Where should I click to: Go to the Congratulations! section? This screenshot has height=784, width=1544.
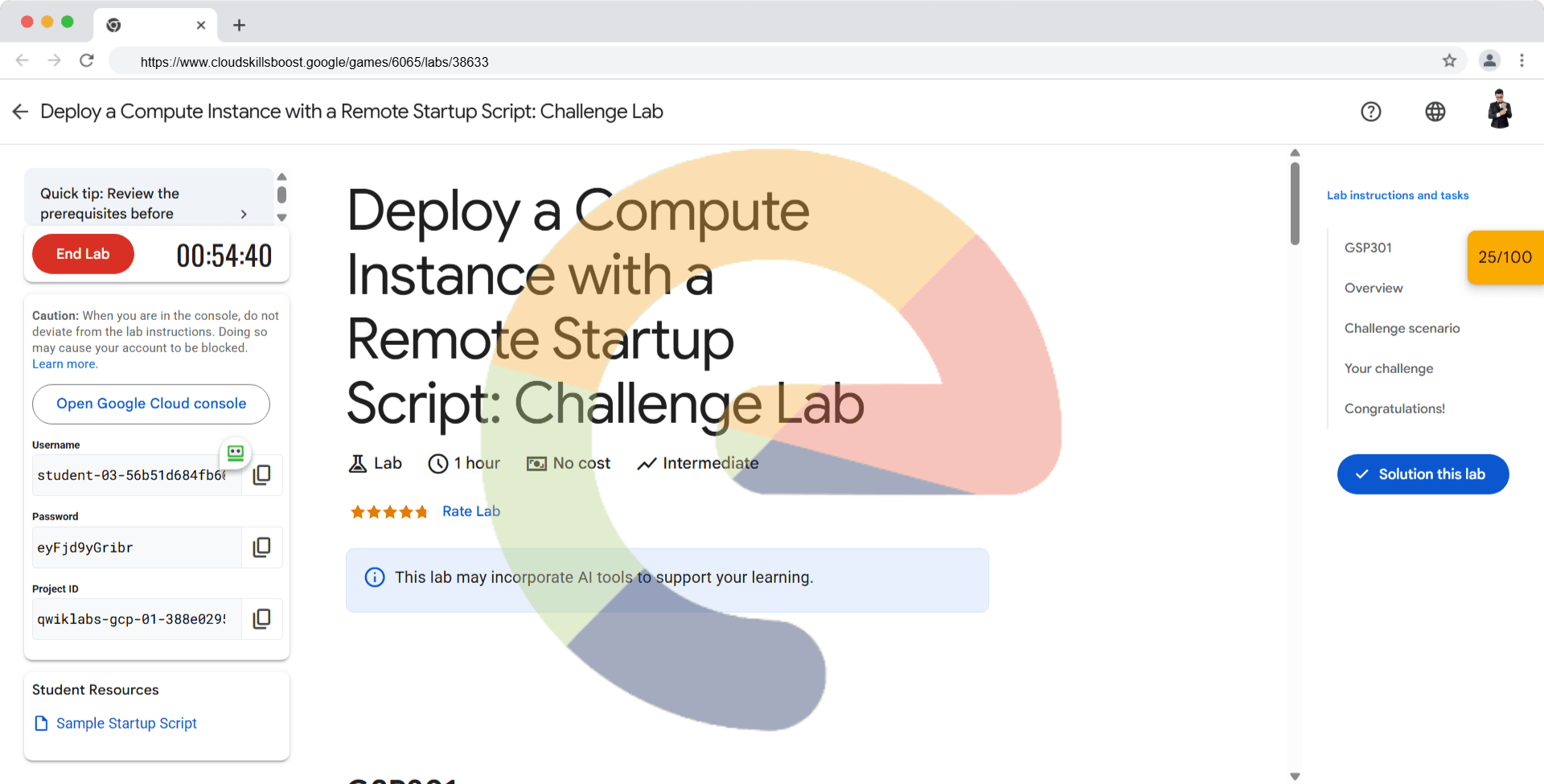(1394, 408)
